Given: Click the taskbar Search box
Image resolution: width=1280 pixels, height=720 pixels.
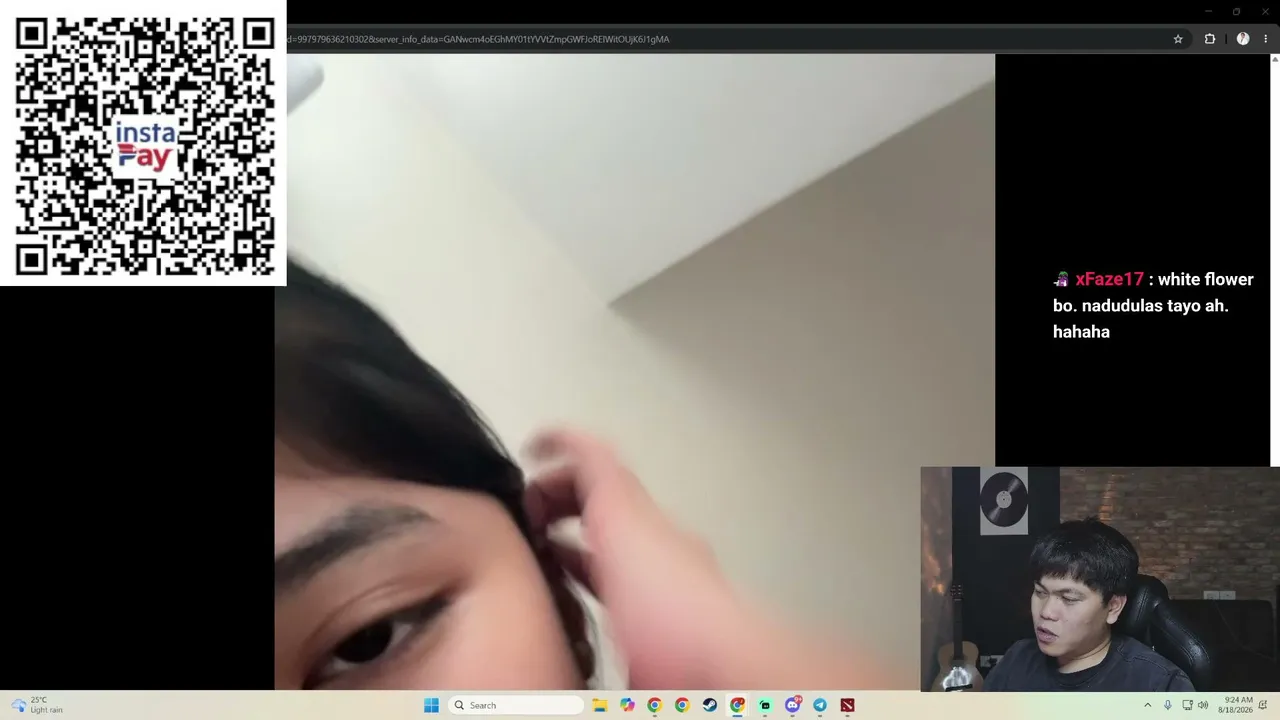Looking at the screenshot, I should 514,705.
